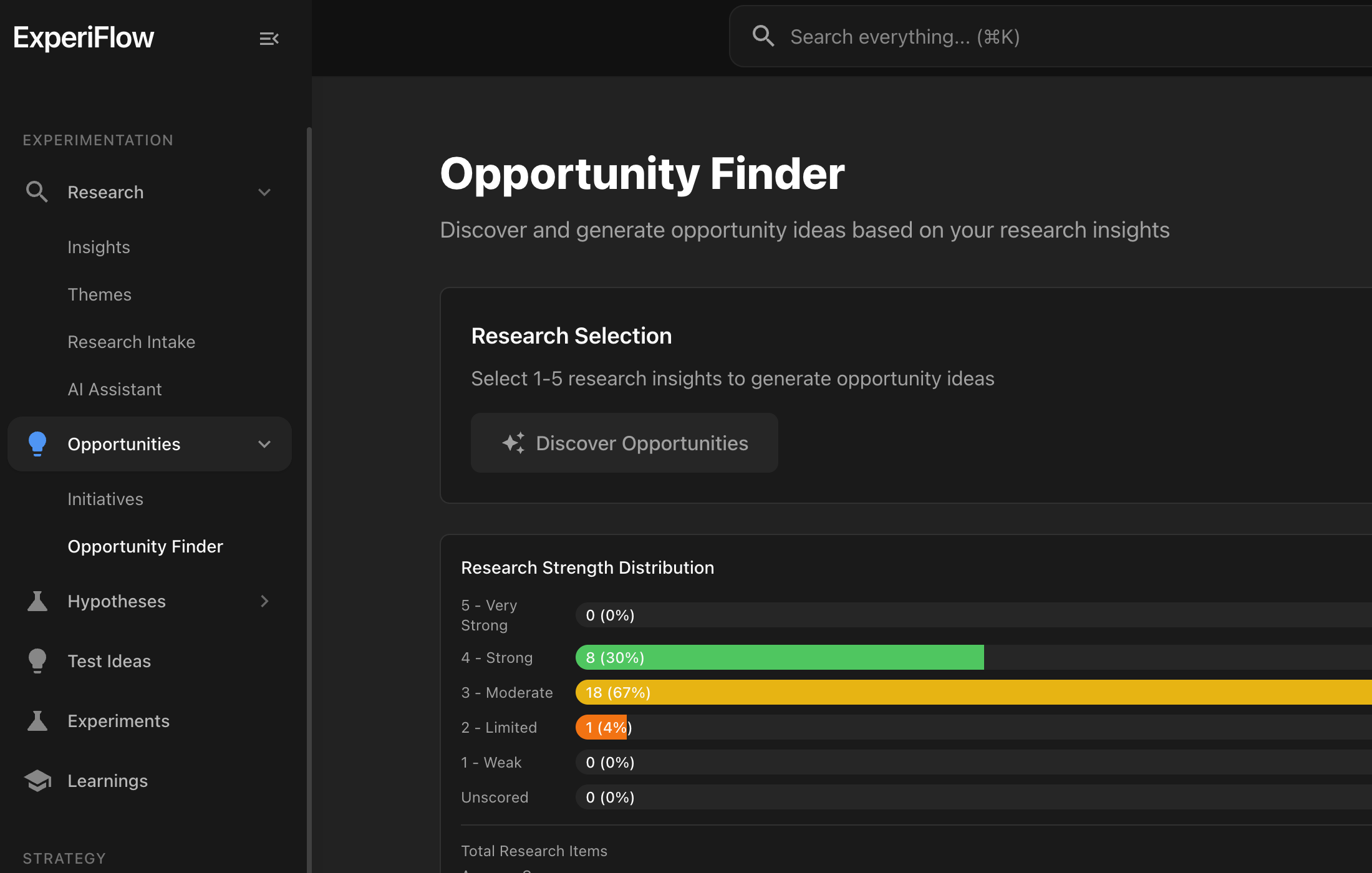Viewport: 1372px width, 873px height.
Task: Click the graduation cap icon beside Learnings
Action: pyautogui.click(x=37, y=780)
